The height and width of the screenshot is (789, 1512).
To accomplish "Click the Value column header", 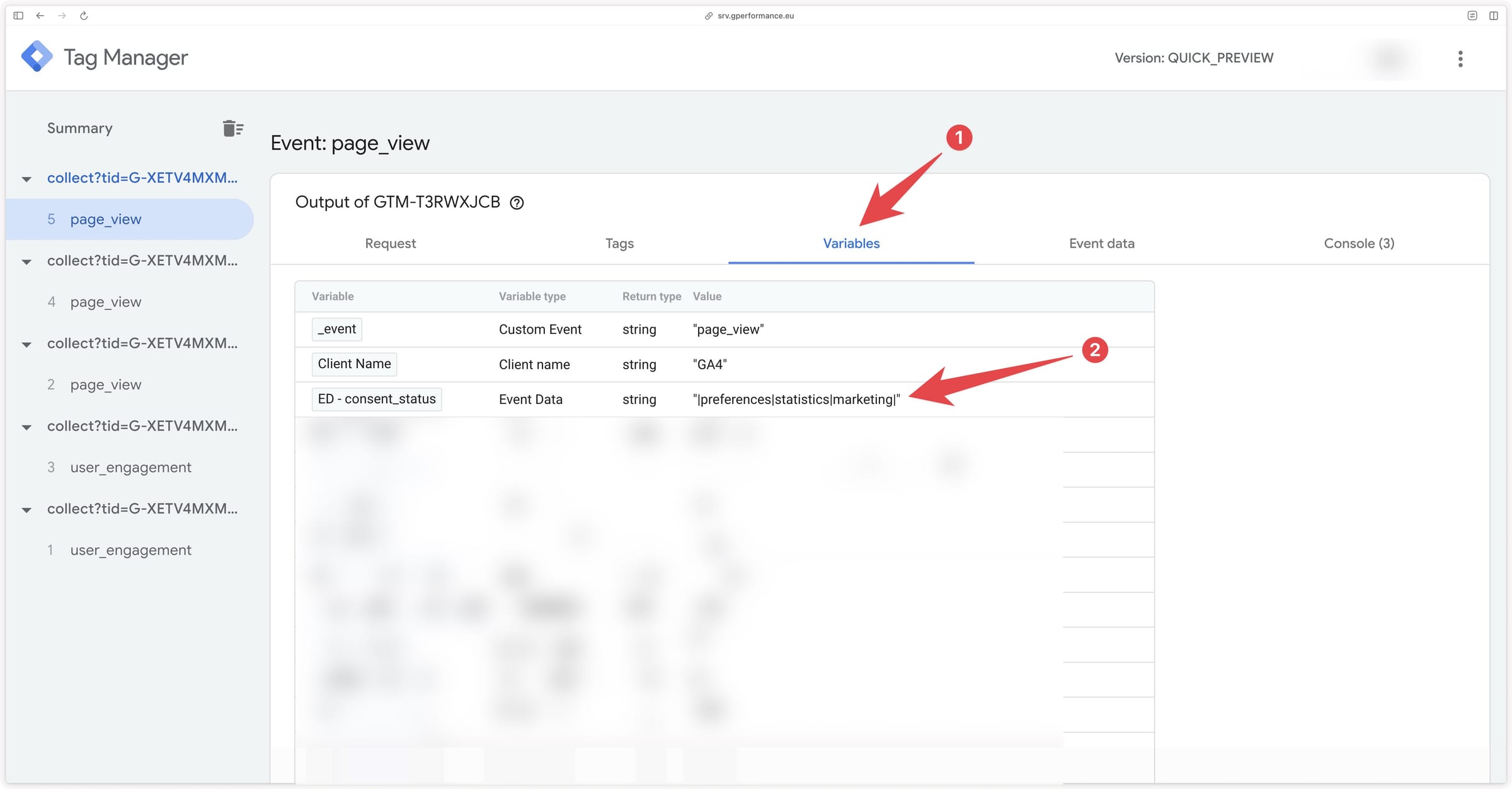I will coord(707,296).
